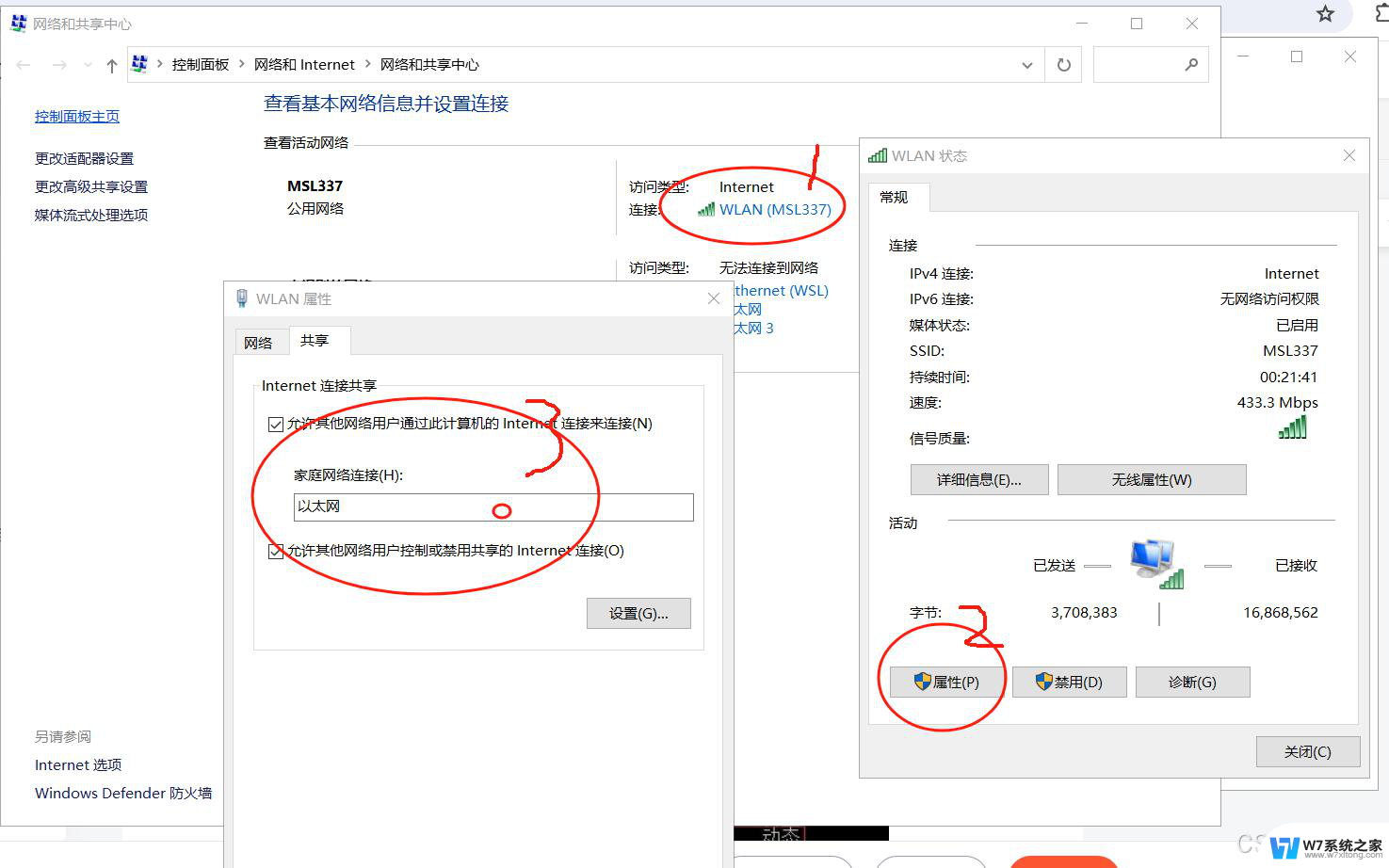Open the 以太网 3 connection link
This screenshot has height=868, width=1389.
click(753, 329)
